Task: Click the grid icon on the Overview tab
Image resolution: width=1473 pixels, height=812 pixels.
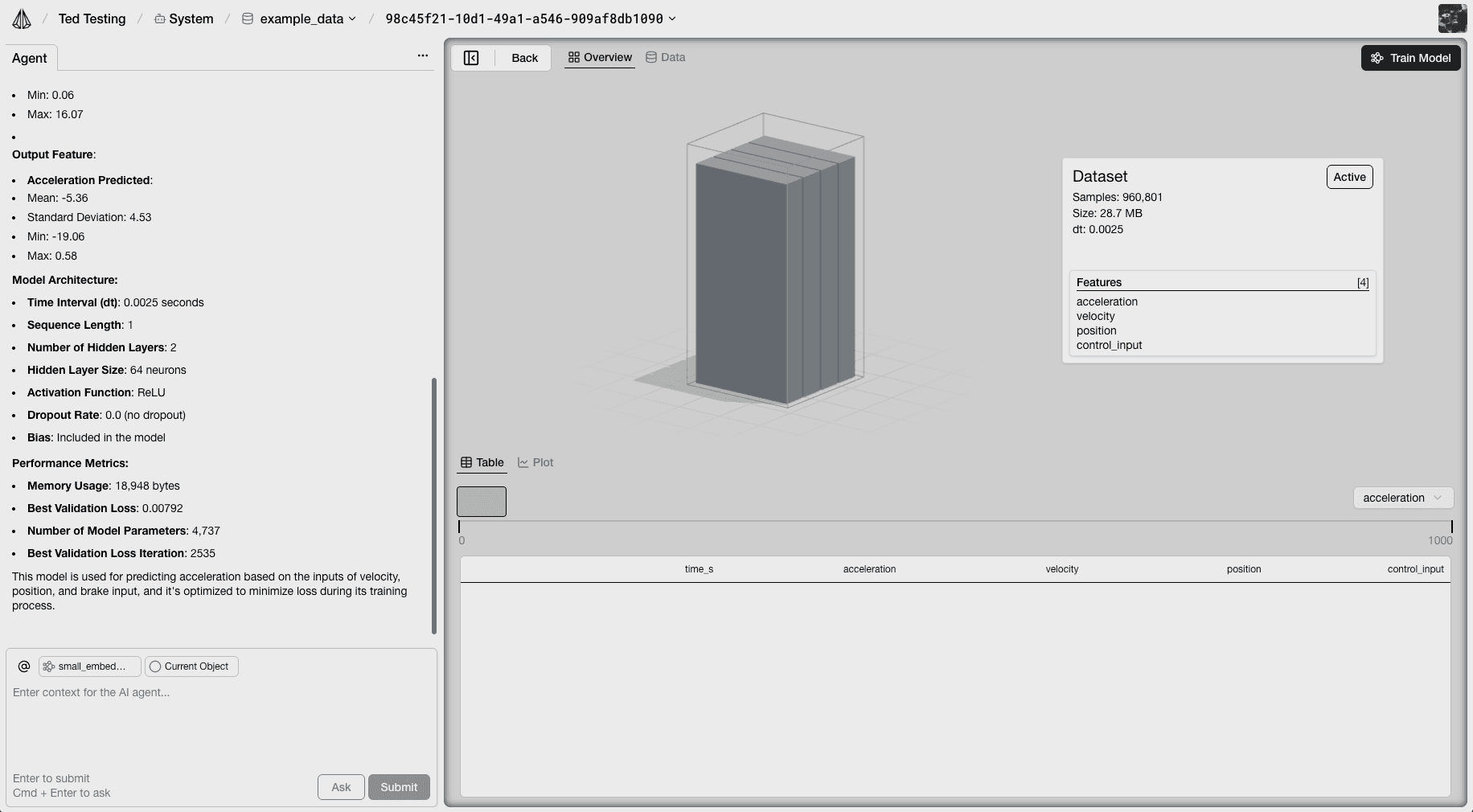Action: [572, 57]
